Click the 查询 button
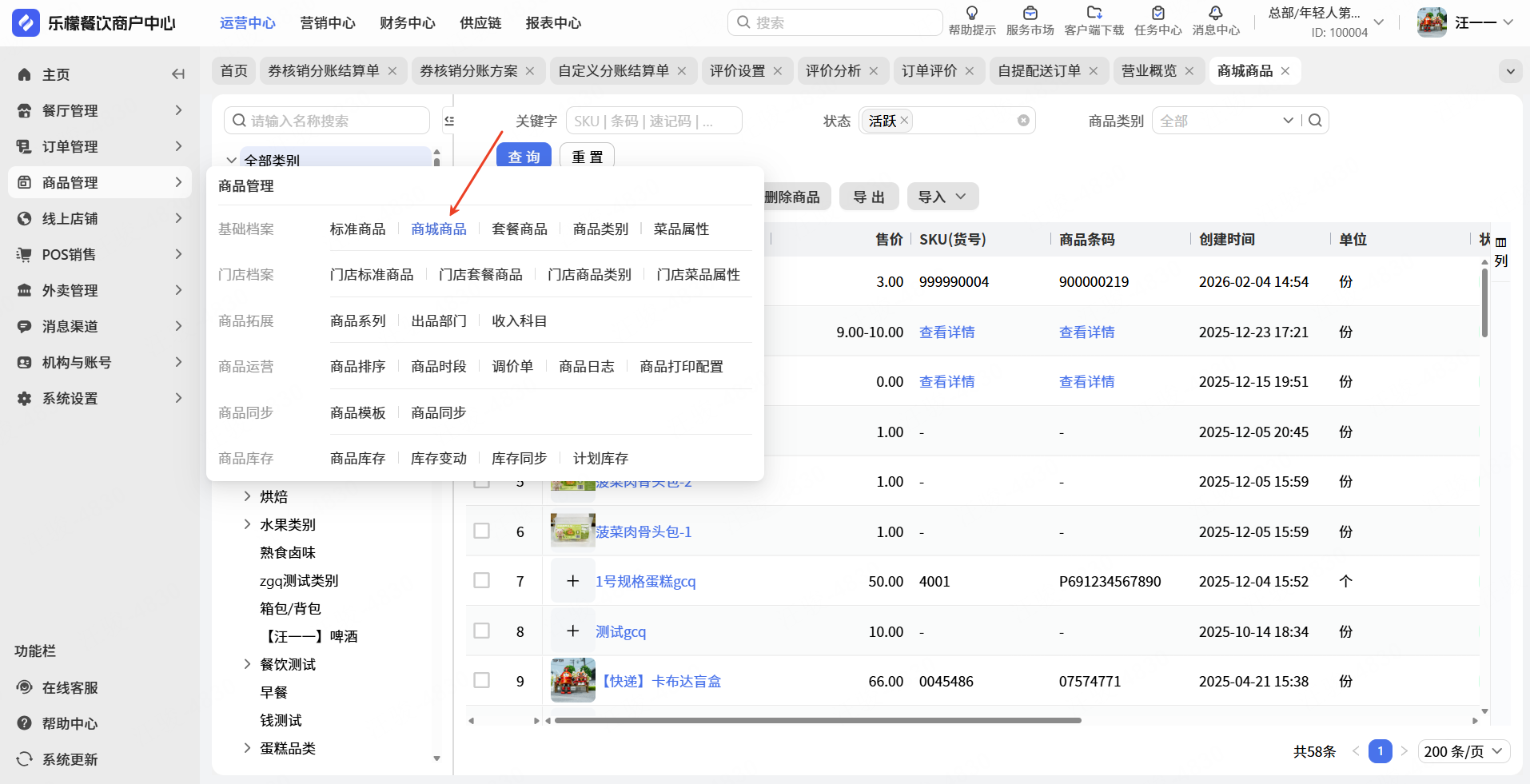 pos(524,156)
